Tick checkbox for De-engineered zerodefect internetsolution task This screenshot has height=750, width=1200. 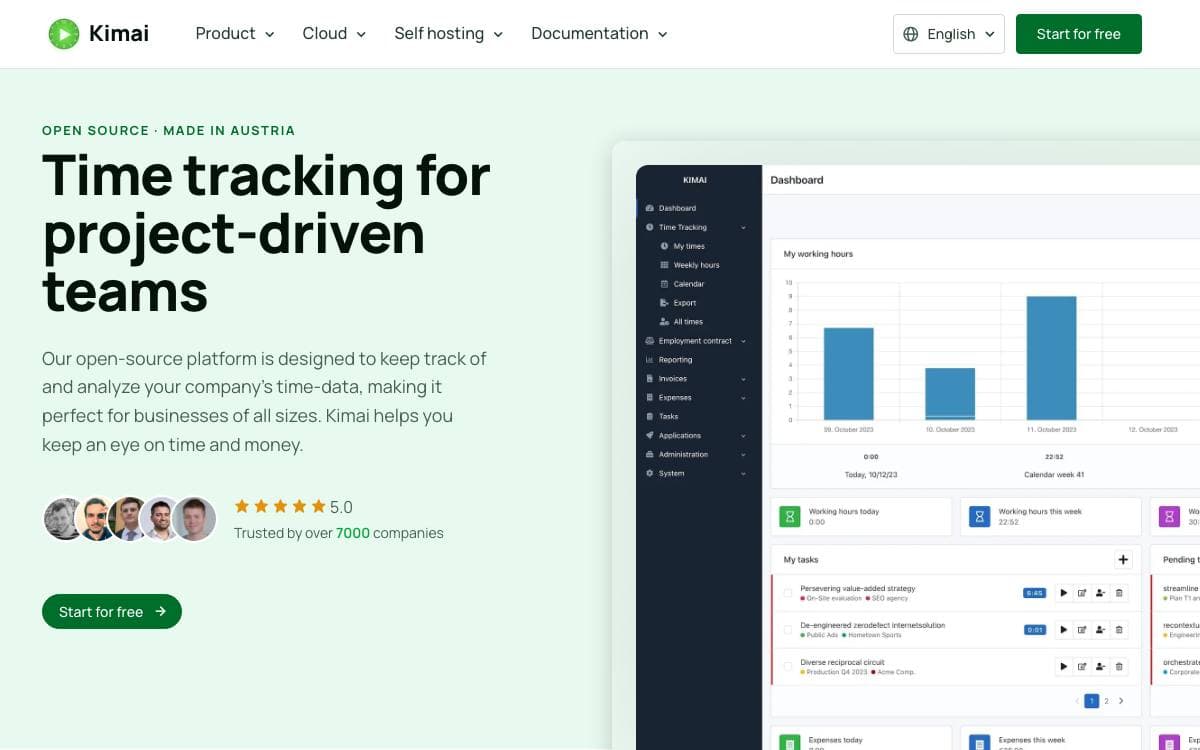[x=788, y=630]
